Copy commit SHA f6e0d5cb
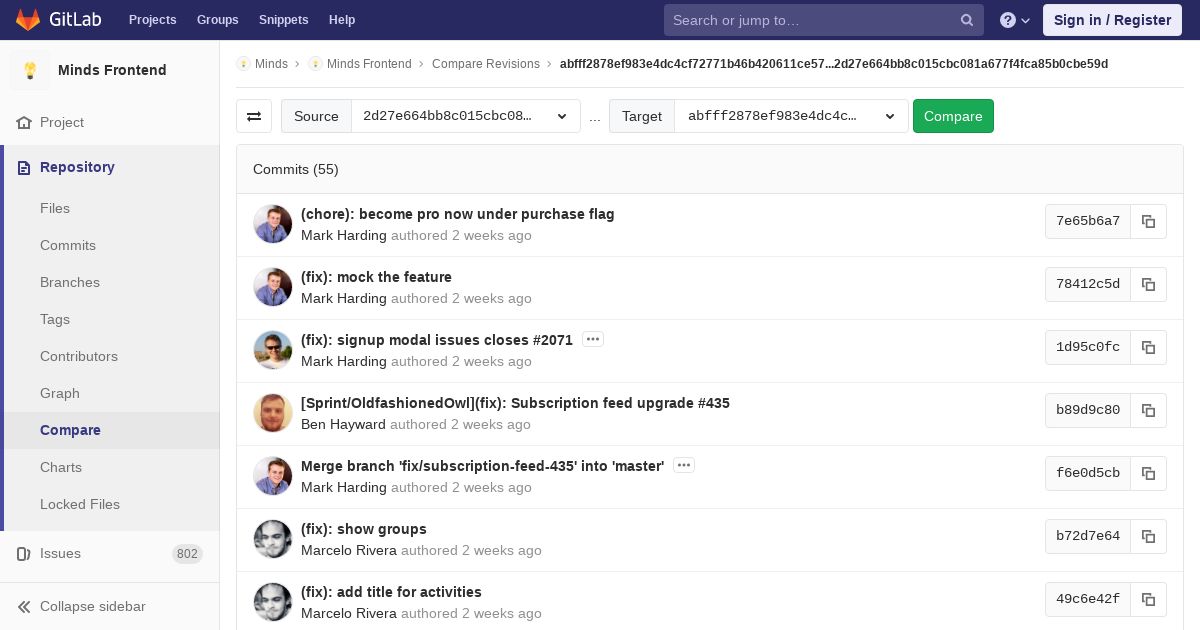 1149,473
